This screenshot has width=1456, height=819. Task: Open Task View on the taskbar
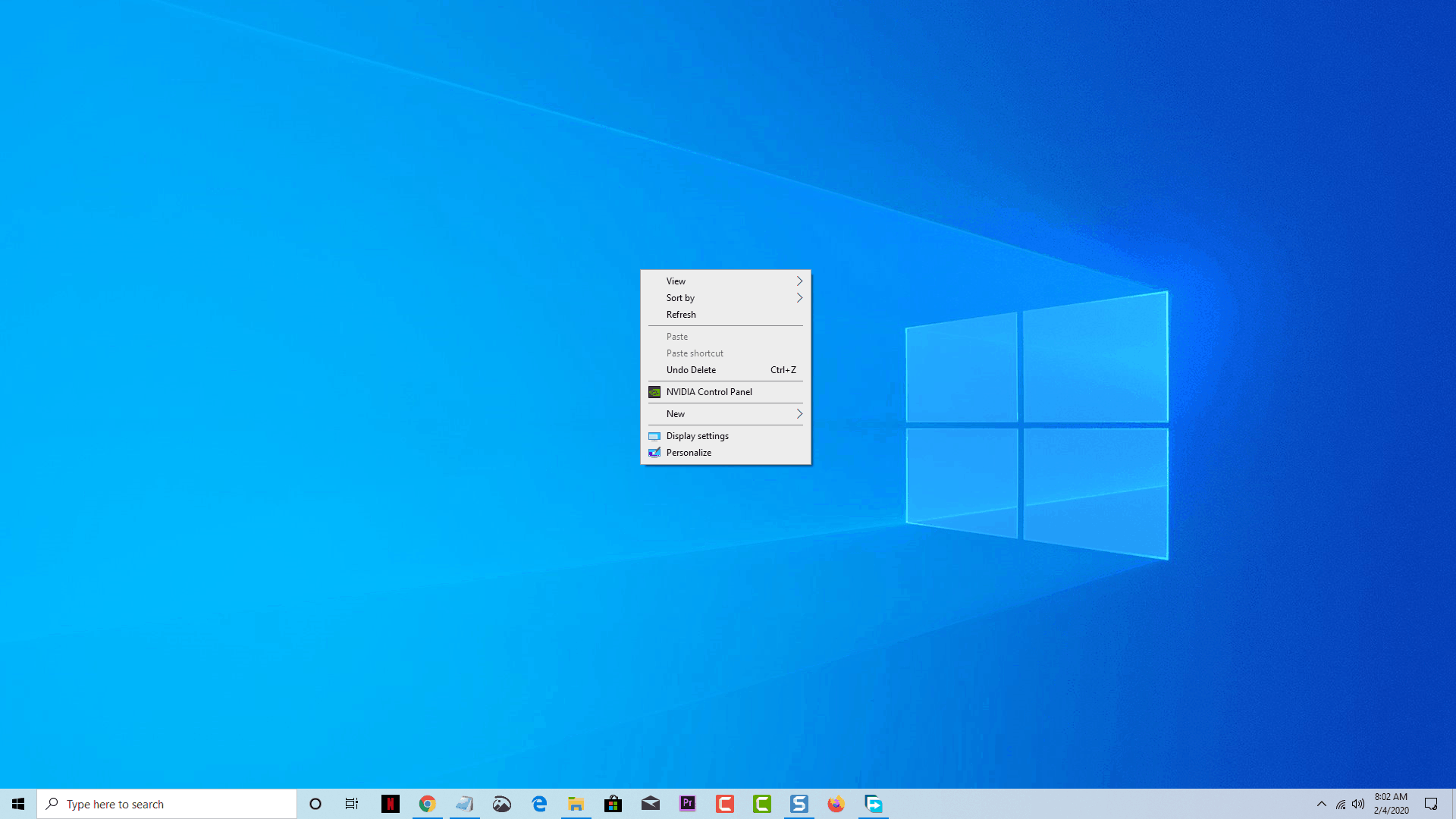(352, 804)
